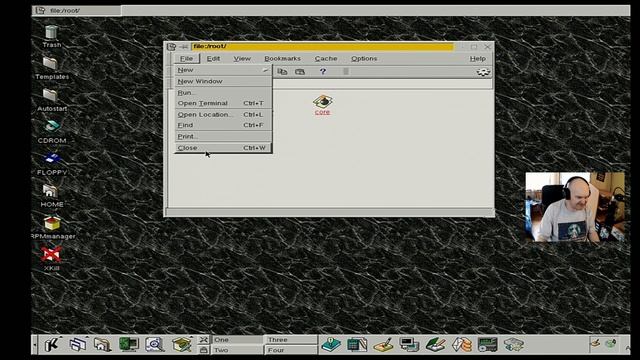Click the Paste icon in the file manager toolbar
The image size is (640, 360).
(x=300, y=72)
